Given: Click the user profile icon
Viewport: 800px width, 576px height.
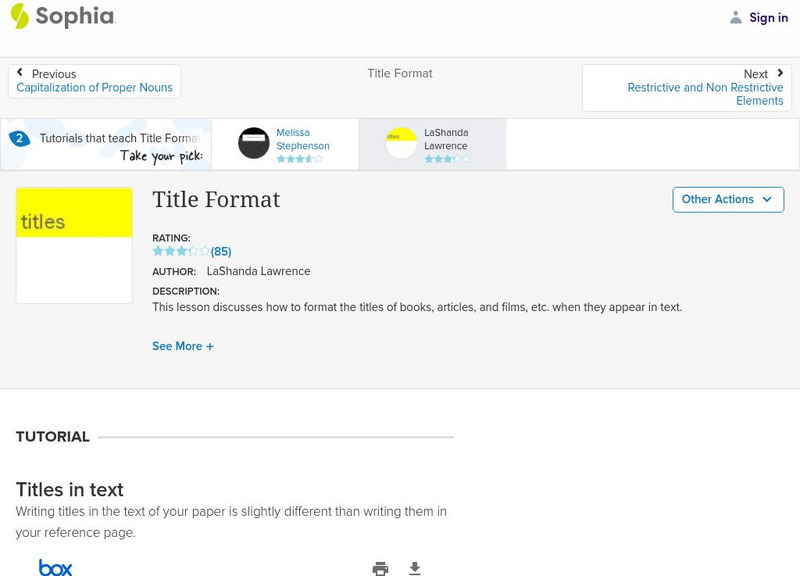Looking at the screenshot, I should click(x=736, y=18).
